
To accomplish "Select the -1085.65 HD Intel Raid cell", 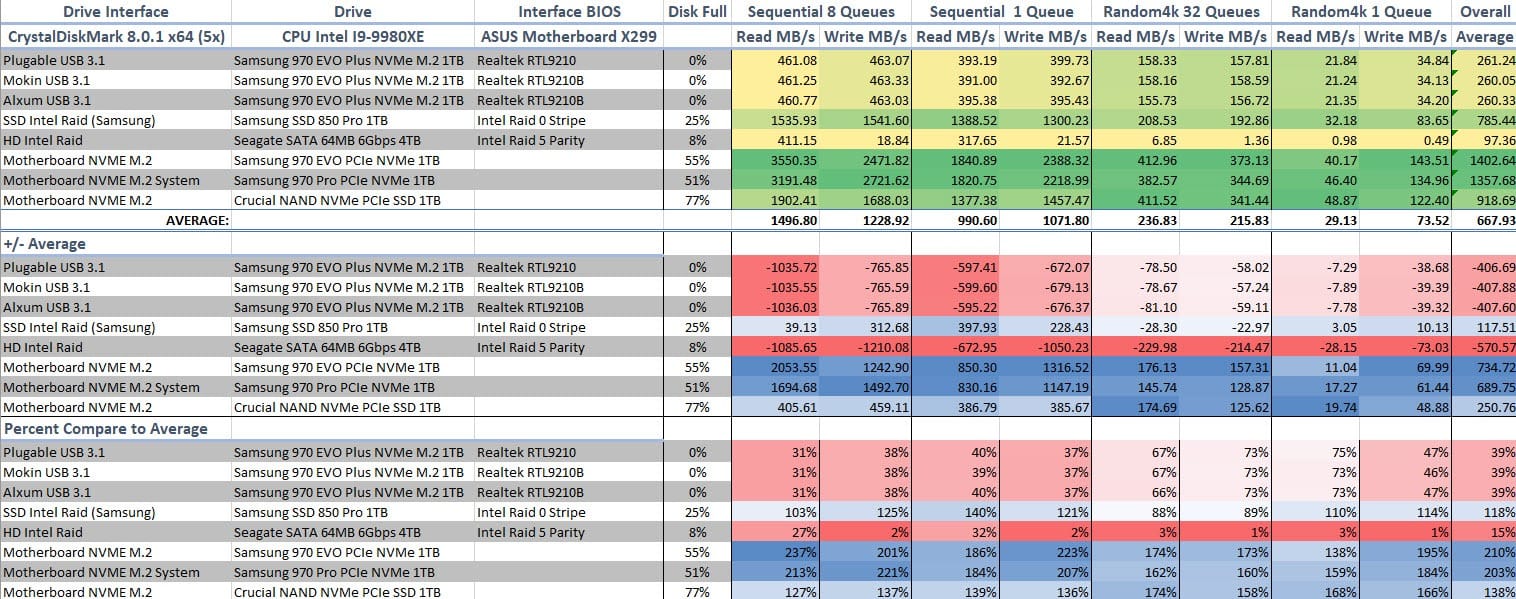I will [x=776, y=348].
